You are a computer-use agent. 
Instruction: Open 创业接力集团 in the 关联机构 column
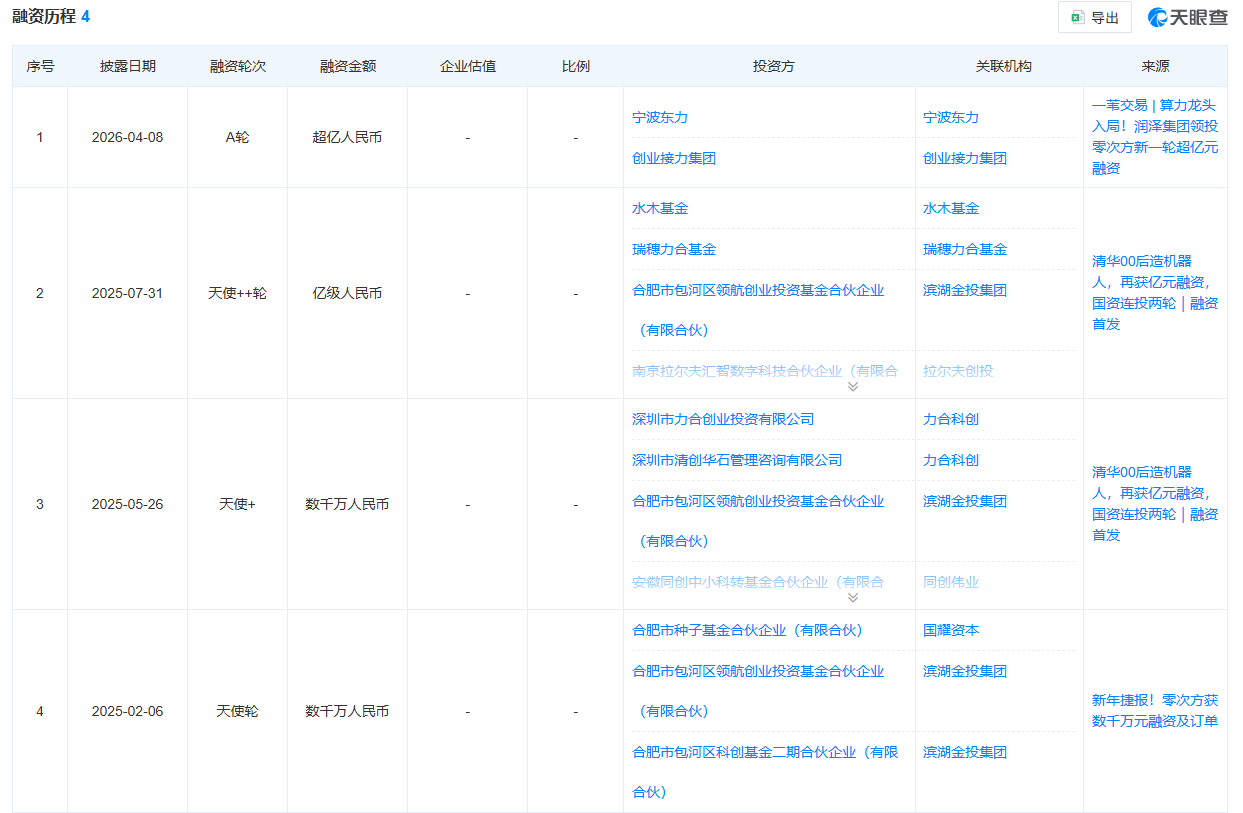965,158
